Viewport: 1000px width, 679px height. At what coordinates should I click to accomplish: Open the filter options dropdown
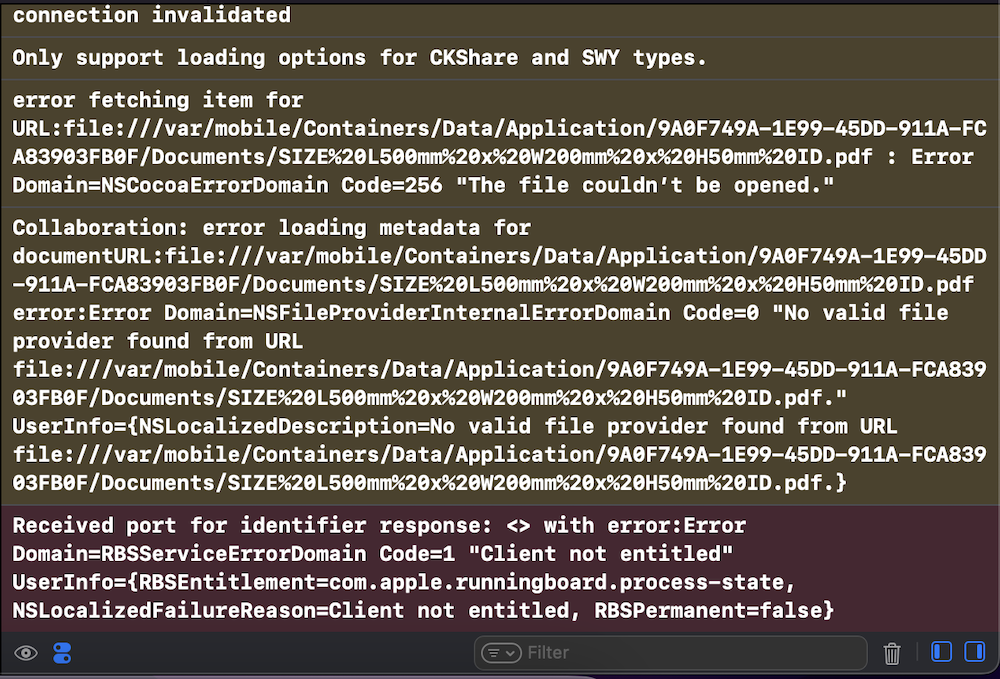tap(501, 653)
